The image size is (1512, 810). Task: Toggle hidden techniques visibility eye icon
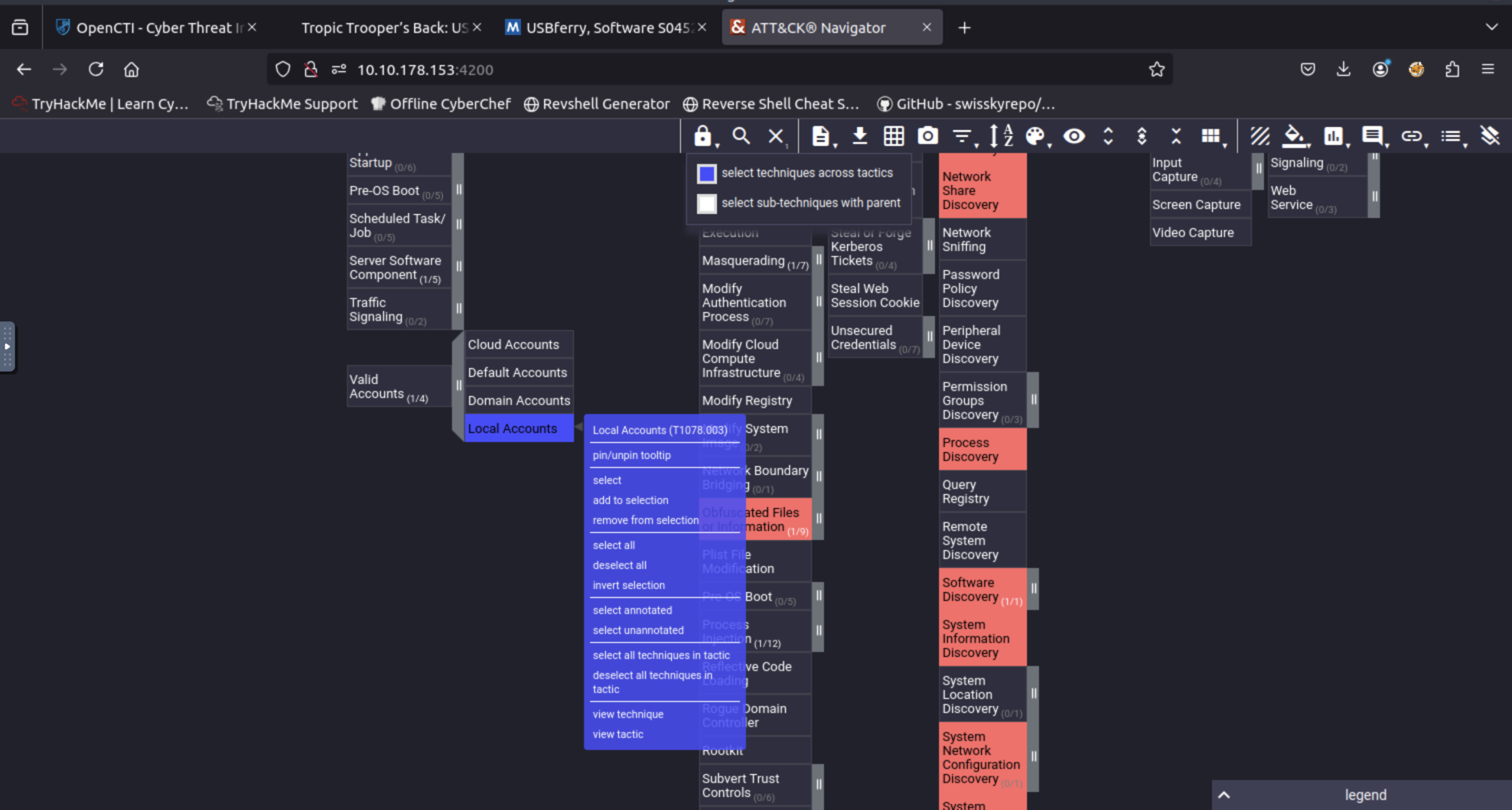click(x=1074, y=136)
